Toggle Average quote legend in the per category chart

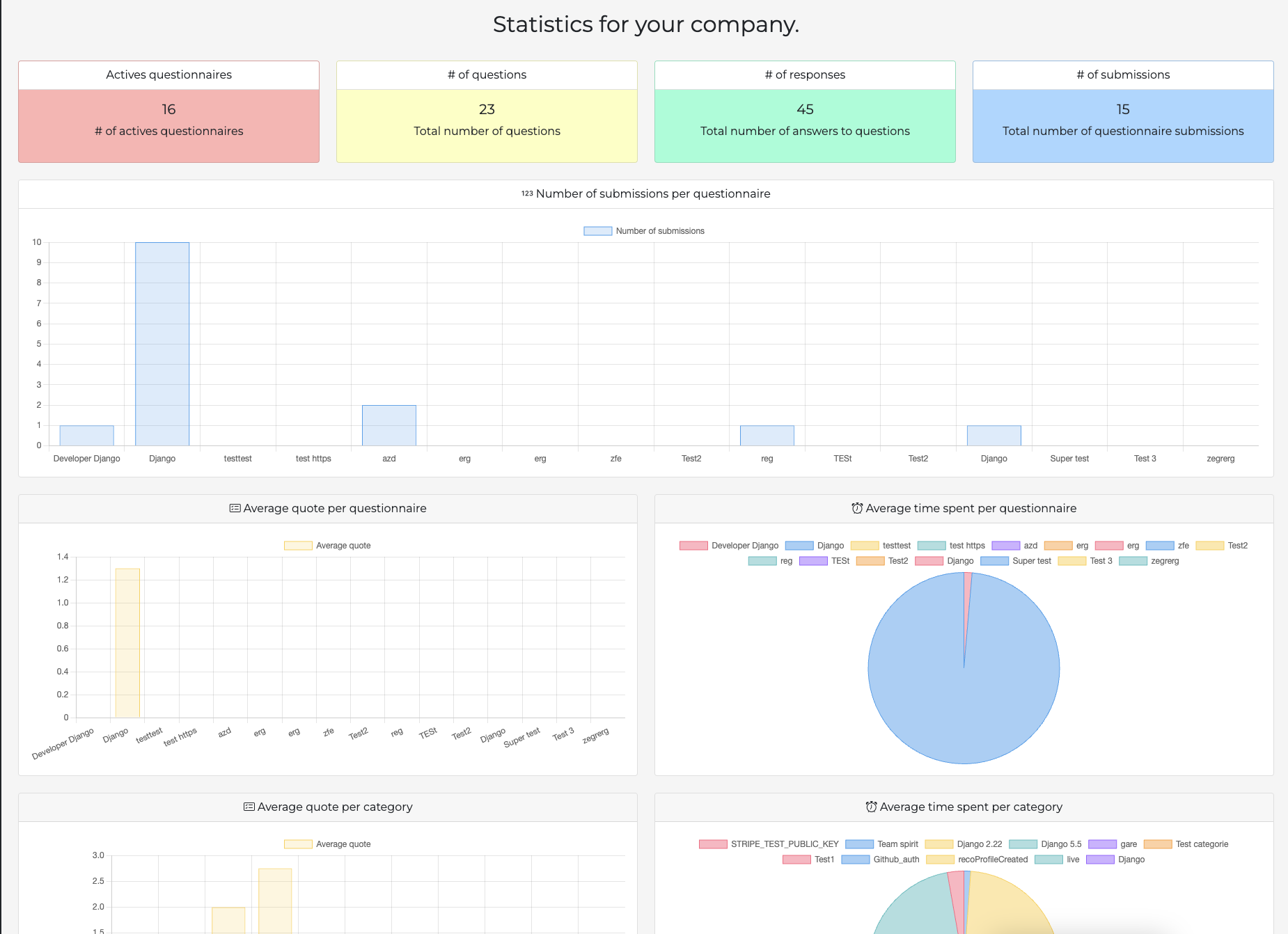(327, 844)
